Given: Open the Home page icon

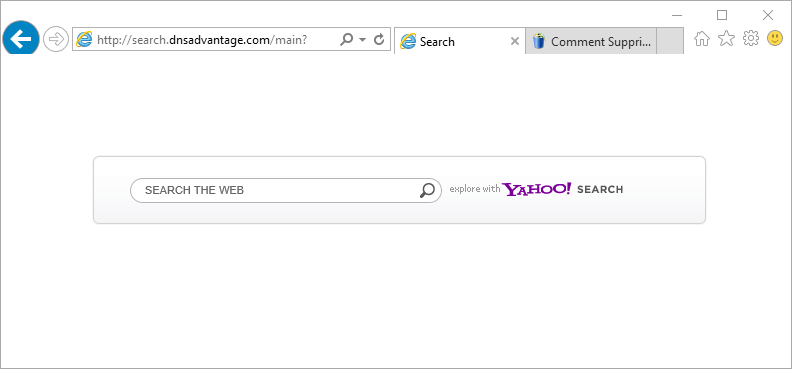Looking at the screenshot, I should [702, 38].
